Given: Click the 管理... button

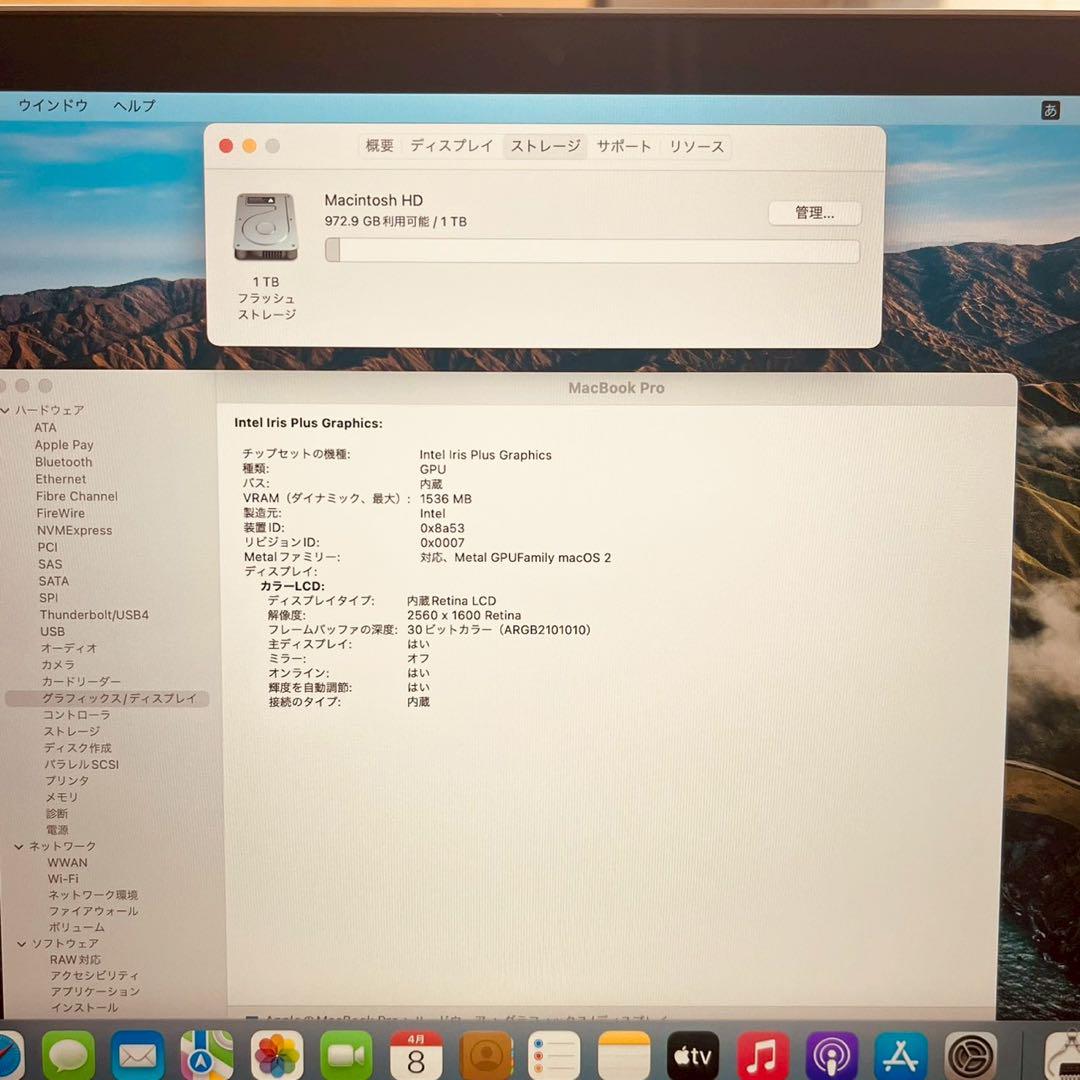Looking at the screenshot, I should point(815,213).
